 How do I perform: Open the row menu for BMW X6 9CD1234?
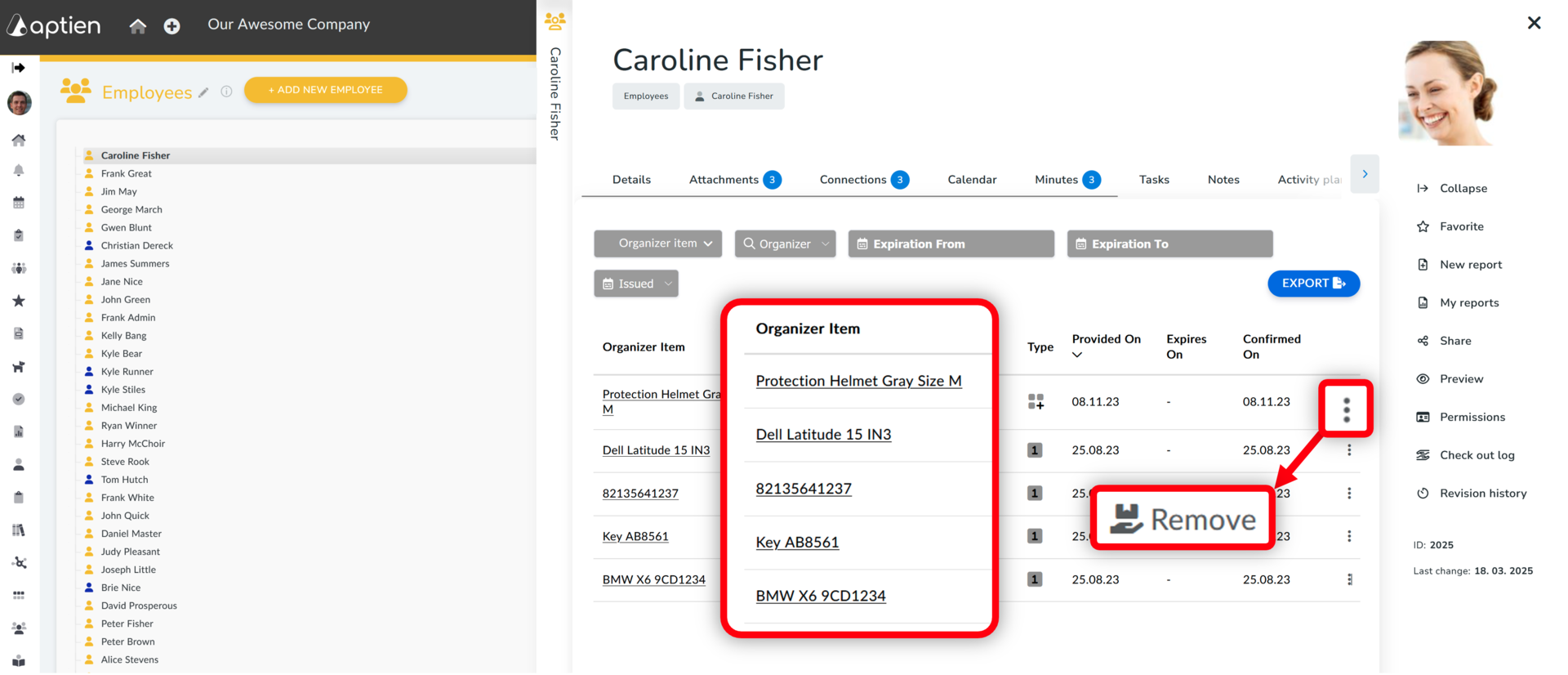pos(1349,579)
